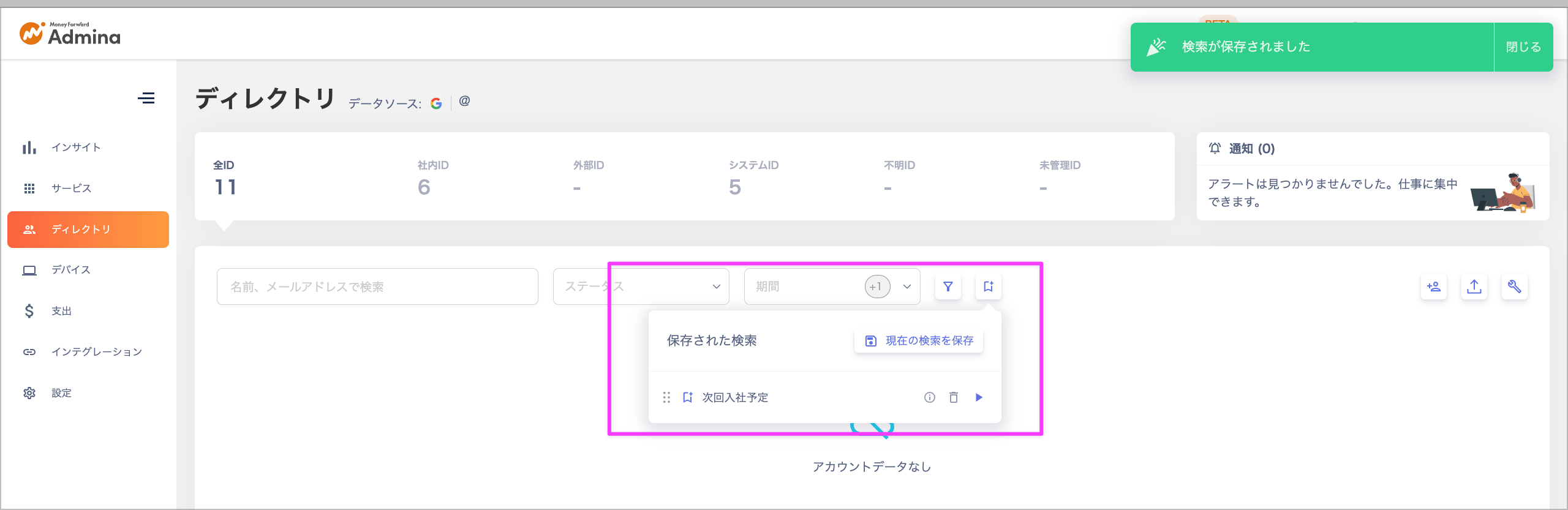Click the 保存された検索 panel title
The height and width of the screenshot is (510, 1568).
712,341
